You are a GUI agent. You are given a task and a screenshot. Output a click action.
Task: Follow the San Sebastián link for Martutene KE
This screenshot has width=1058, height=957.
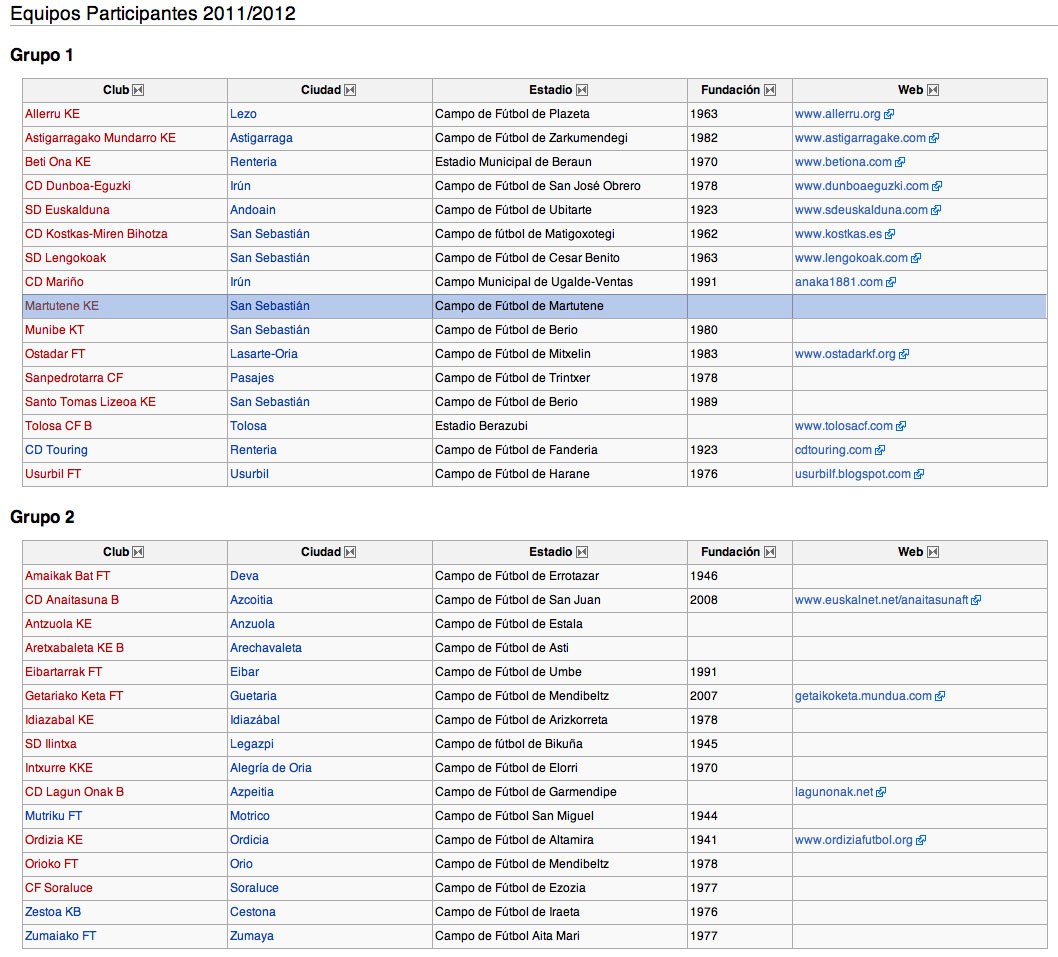click(x=269, y=306)
